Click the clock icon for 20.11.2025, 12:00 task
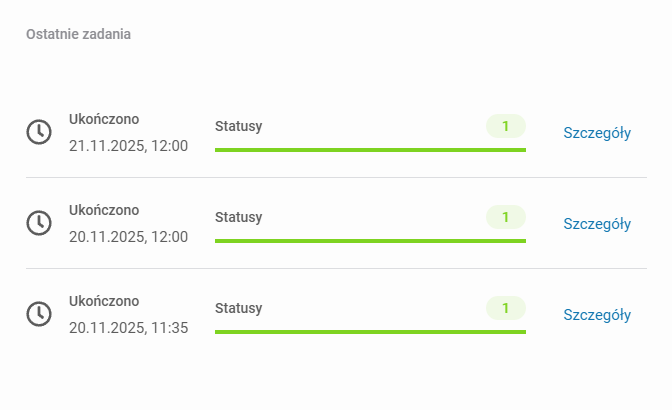This screenshot has width=672, height=410. click(39, 223)
